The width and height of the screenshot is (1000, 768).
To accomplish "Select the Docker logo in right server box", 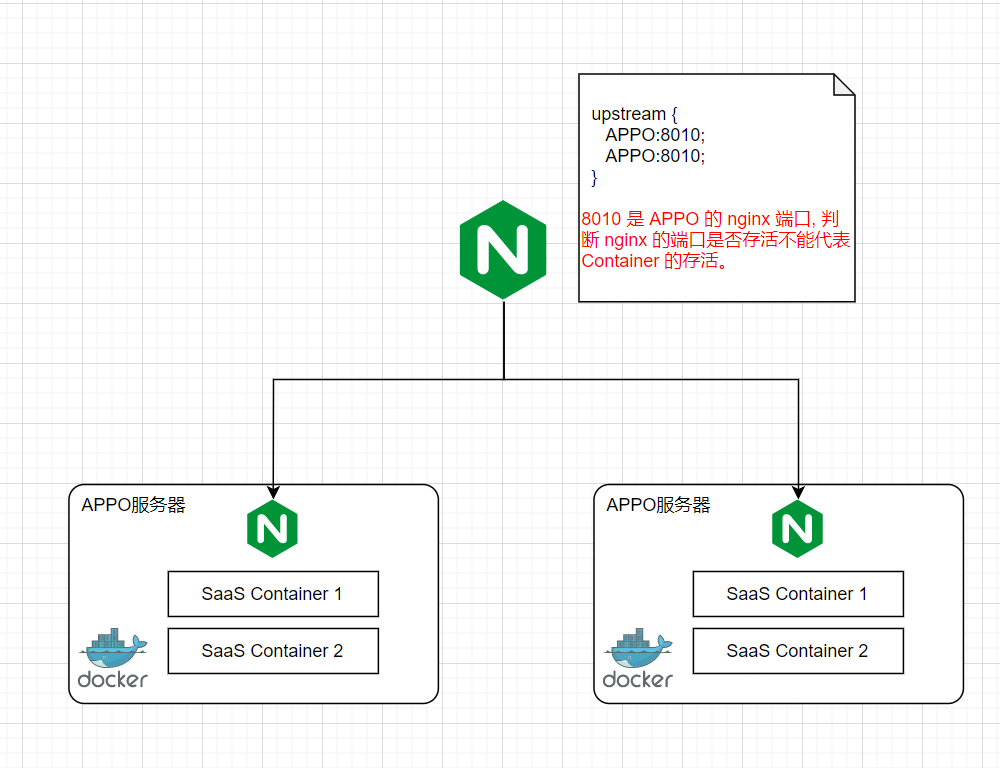I will point(638,660).
